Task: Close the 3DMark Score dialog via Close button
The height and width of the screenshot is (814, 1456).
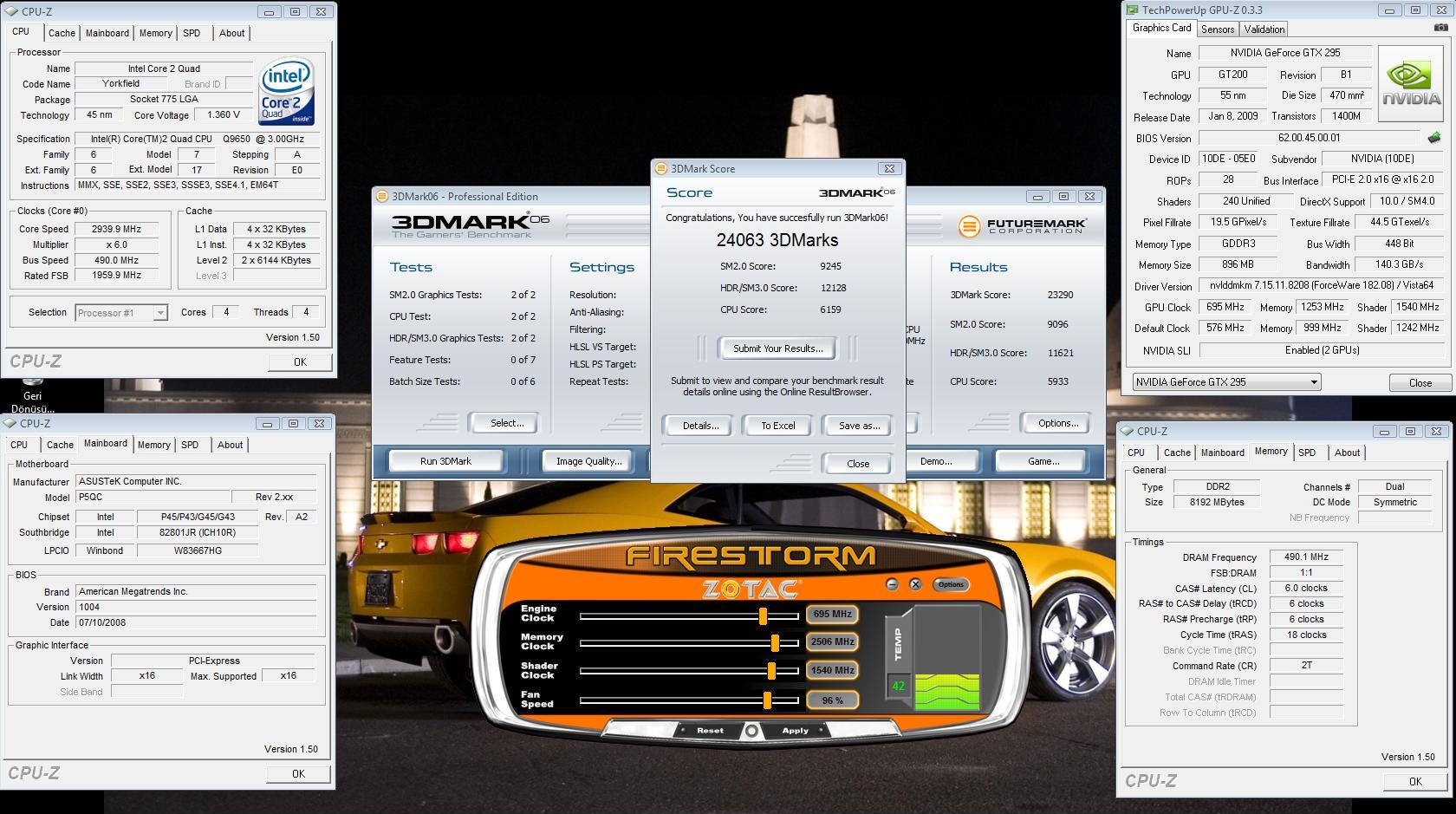Action: 858,464
